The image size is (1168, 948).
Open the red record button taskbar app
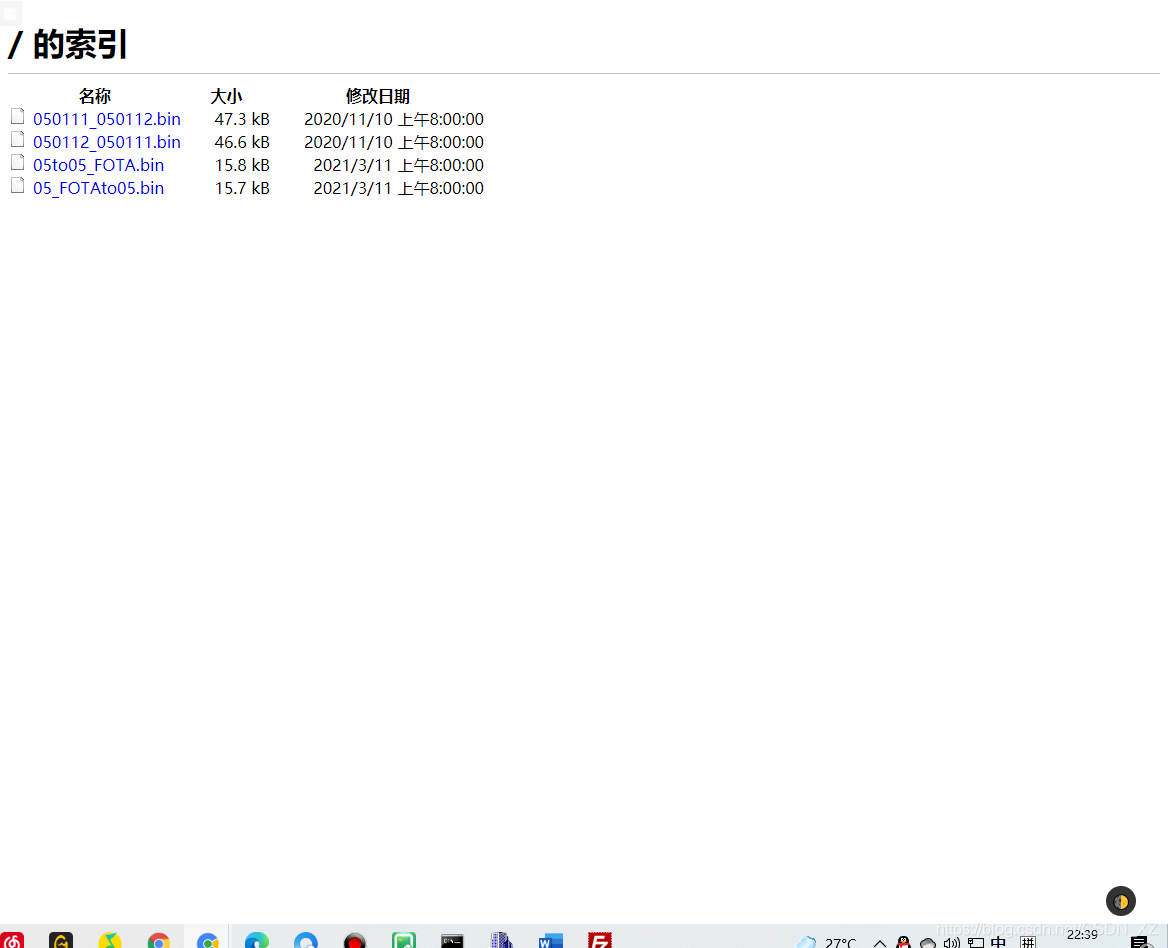tap(355, 941)
